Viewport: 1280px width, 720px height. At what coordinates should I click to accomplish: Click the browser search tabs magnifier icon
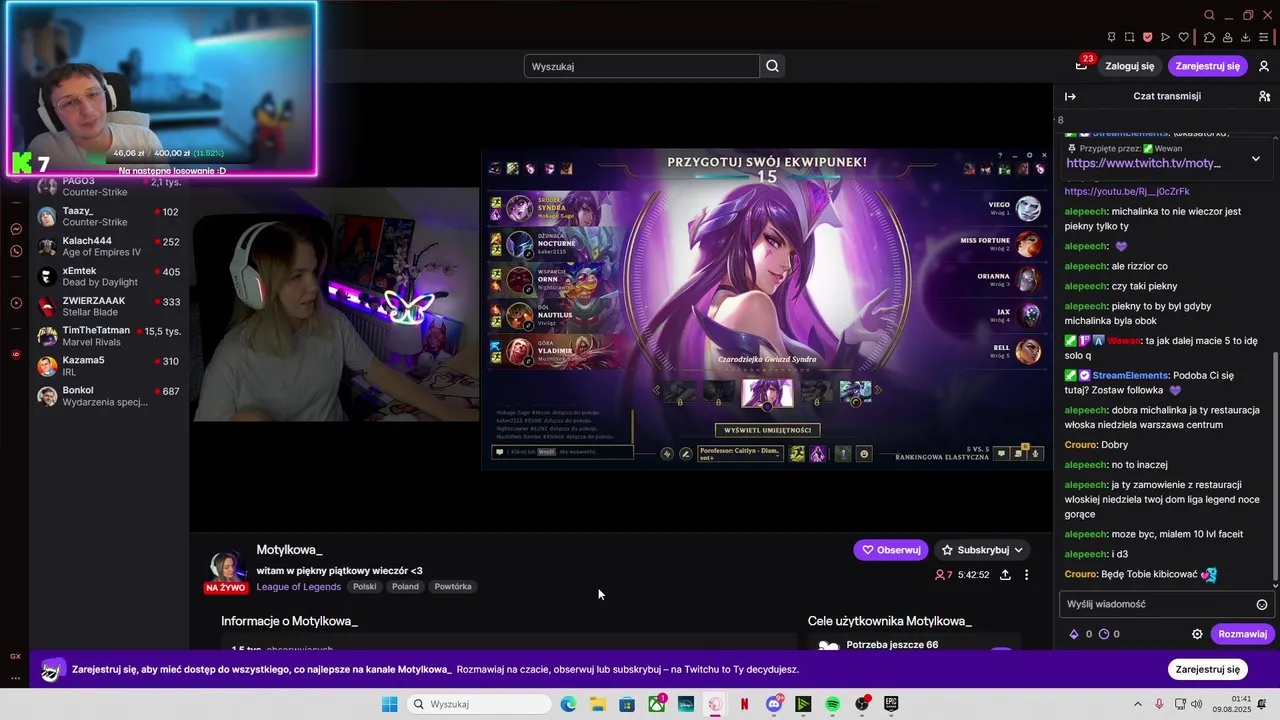click(x=1210, y=15)
